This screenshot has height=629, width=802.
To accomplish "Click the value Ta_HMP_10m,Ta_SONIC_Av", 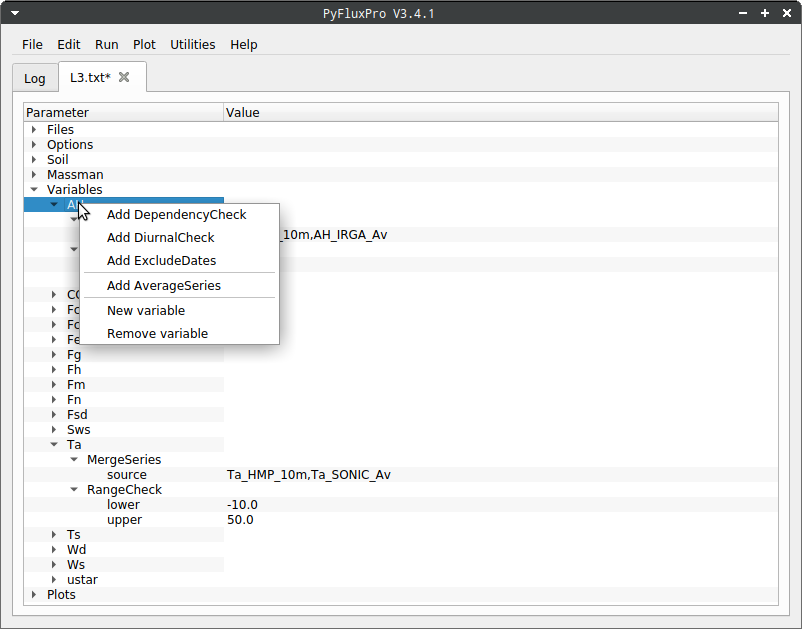I will pyautogui.click(x=309, y=475).
